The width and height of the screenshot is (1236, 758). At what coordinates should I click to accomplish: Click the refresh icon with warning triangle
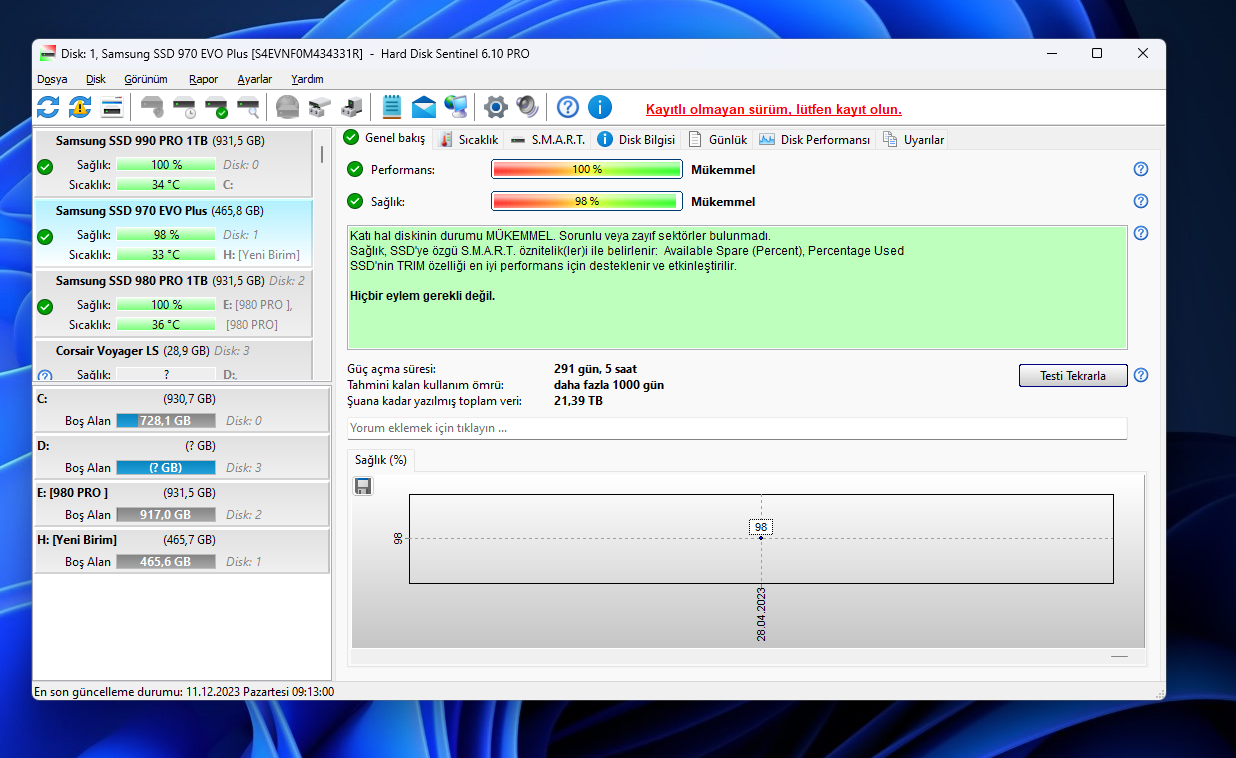pyautogui.click(x=80, y=107)
